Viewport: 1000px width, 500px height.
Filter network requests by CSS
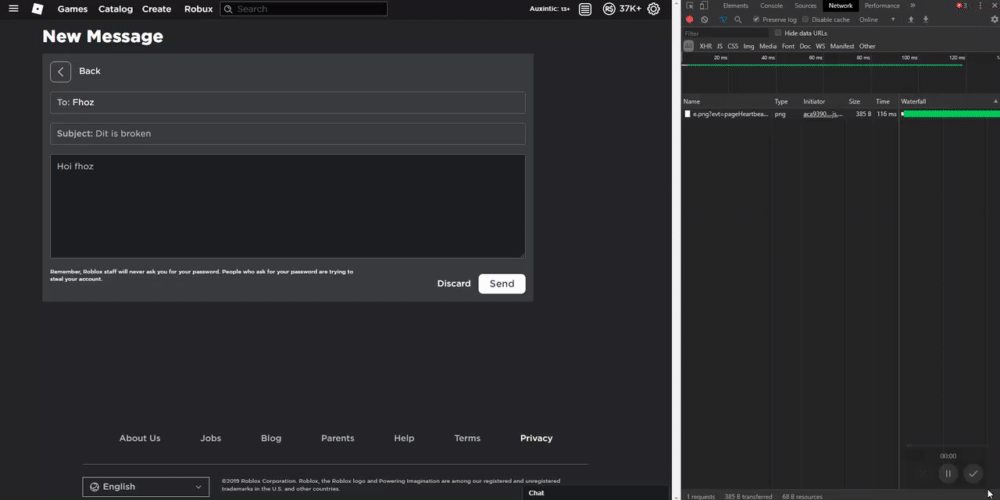coord(733,47)
